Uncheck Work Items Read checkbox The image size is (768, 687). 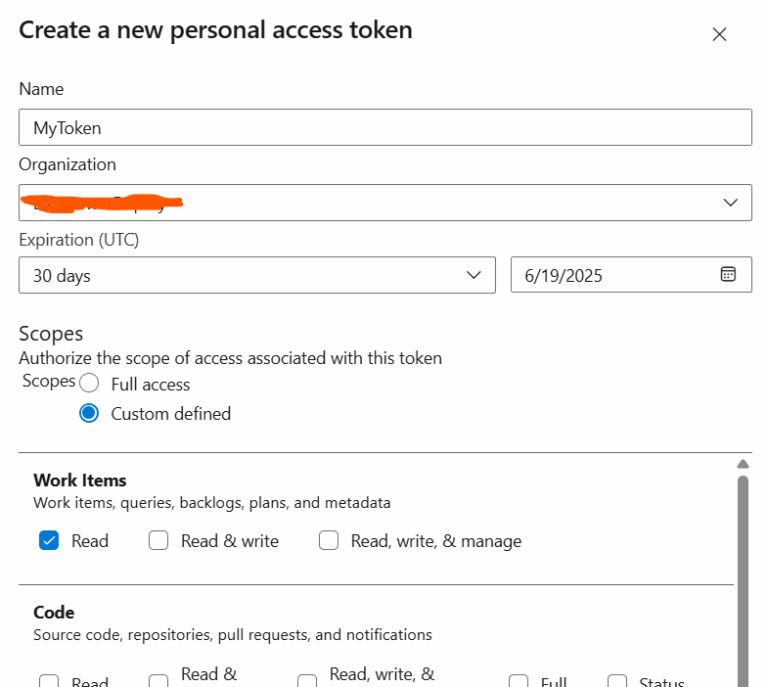click(x=49, y=541)
